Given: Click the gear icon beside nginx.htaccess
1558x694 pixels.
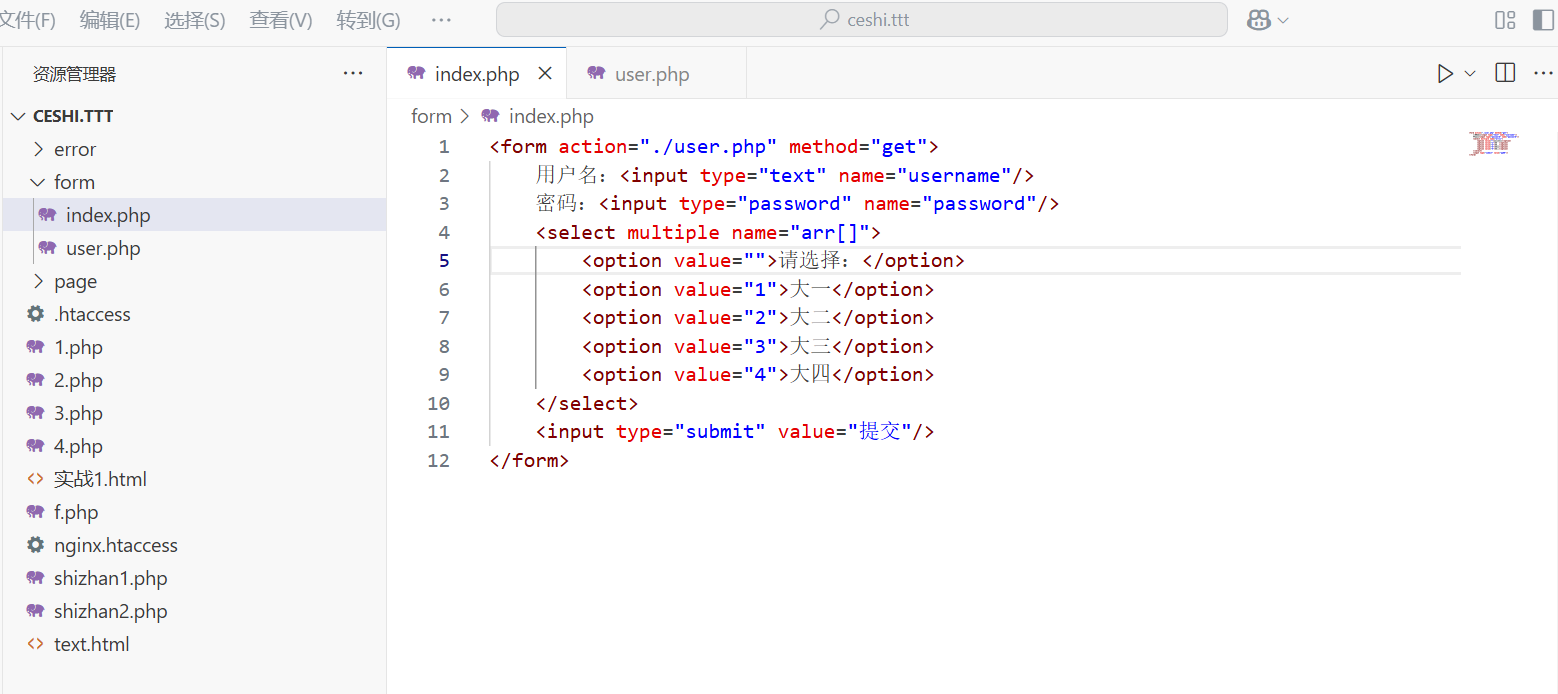Looking at the screenshot, I should (x=35, y=545).
